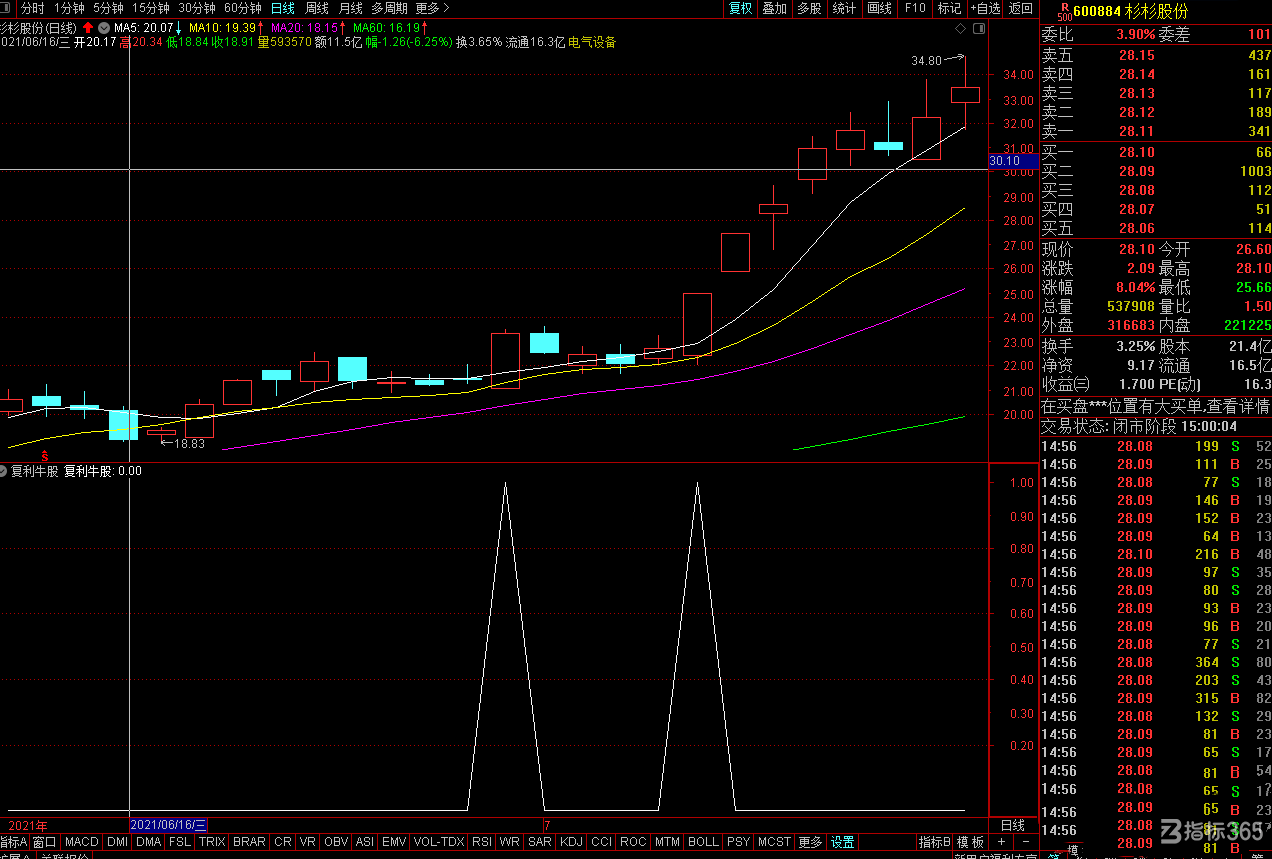Screen dimensions: 1272x859
Task: Expand 更多 indicators at bottom bar
Action: tap(811, 842)
